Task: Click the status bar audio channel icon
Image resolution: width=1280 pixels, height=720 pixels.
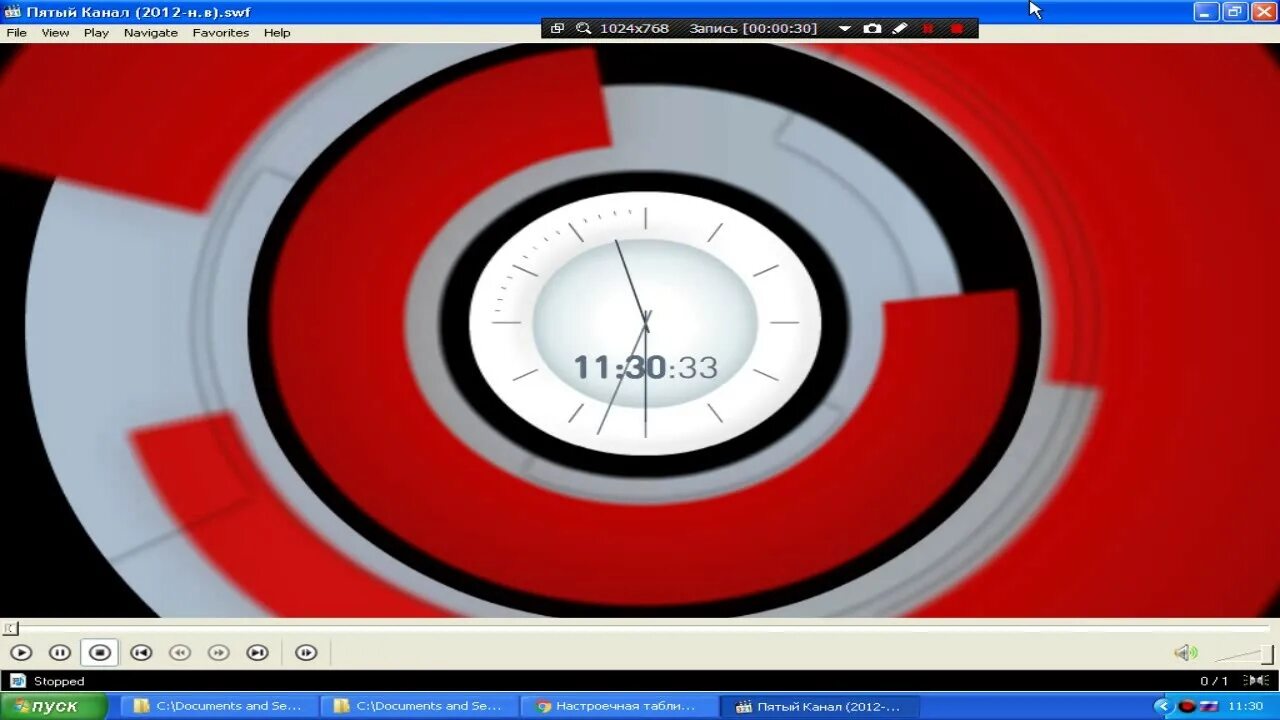Action: pyautogui.click(x=1258, y=681)
